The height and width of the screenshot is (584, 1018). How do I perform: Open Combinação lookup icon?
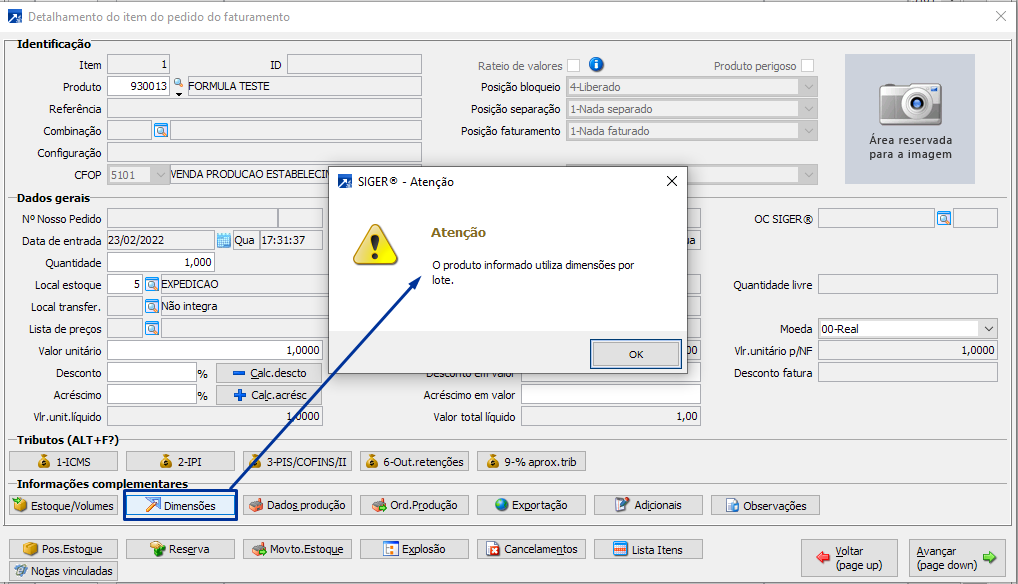[x=161, y=130]
